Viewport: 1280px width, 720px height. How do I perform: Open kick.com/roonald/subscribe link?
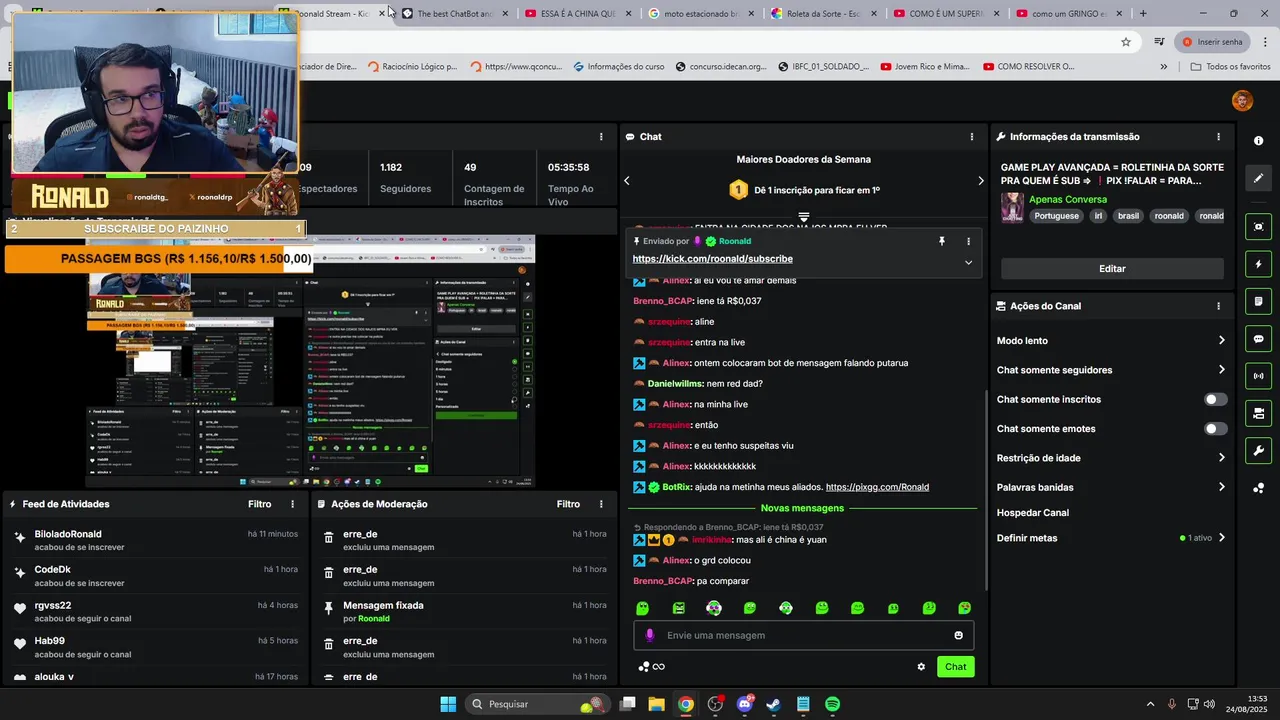pyautogui.click(x=712, y=259)
